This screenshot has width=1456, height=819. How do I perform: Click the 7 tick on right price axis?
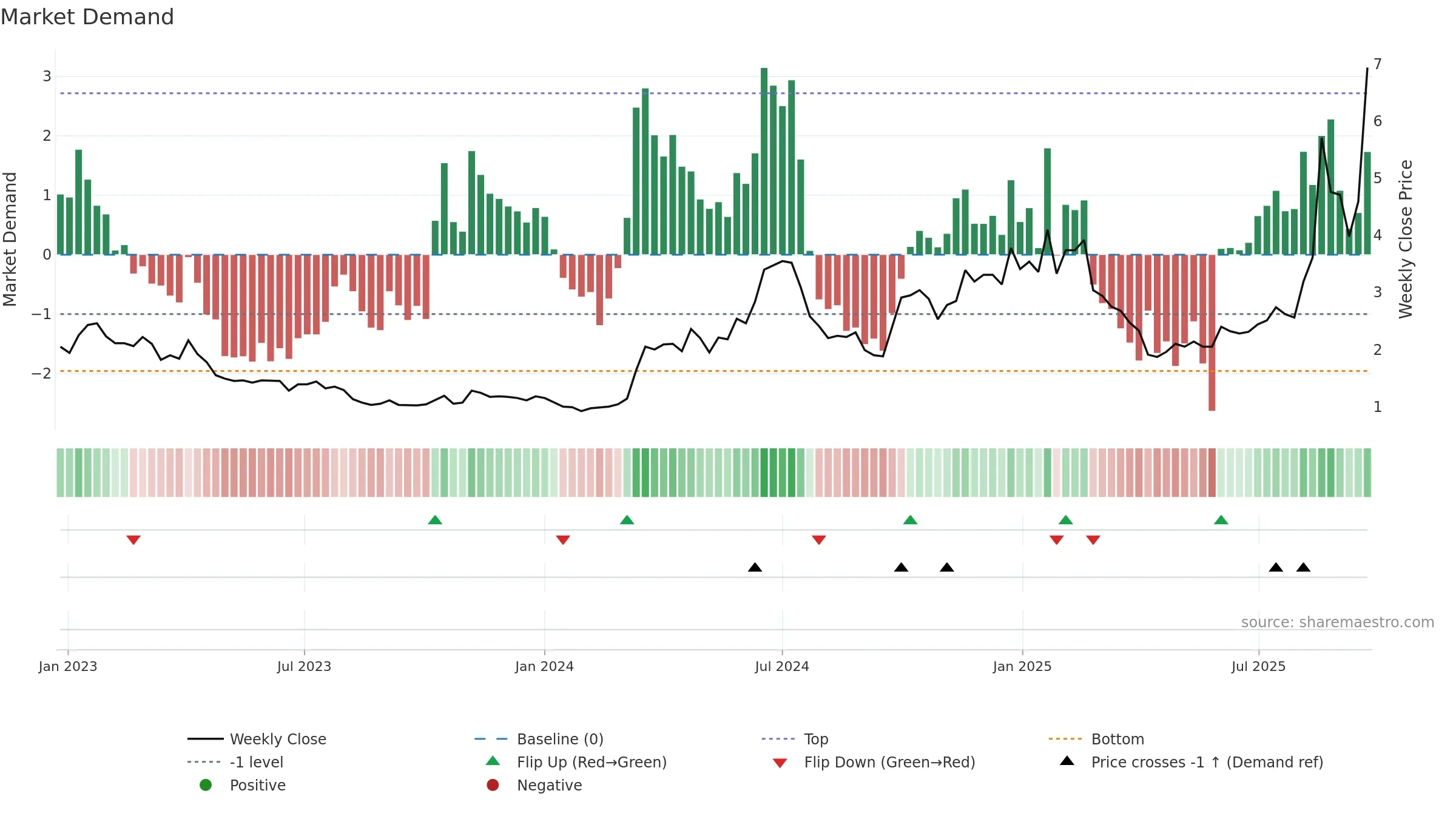click(1378, 64)
